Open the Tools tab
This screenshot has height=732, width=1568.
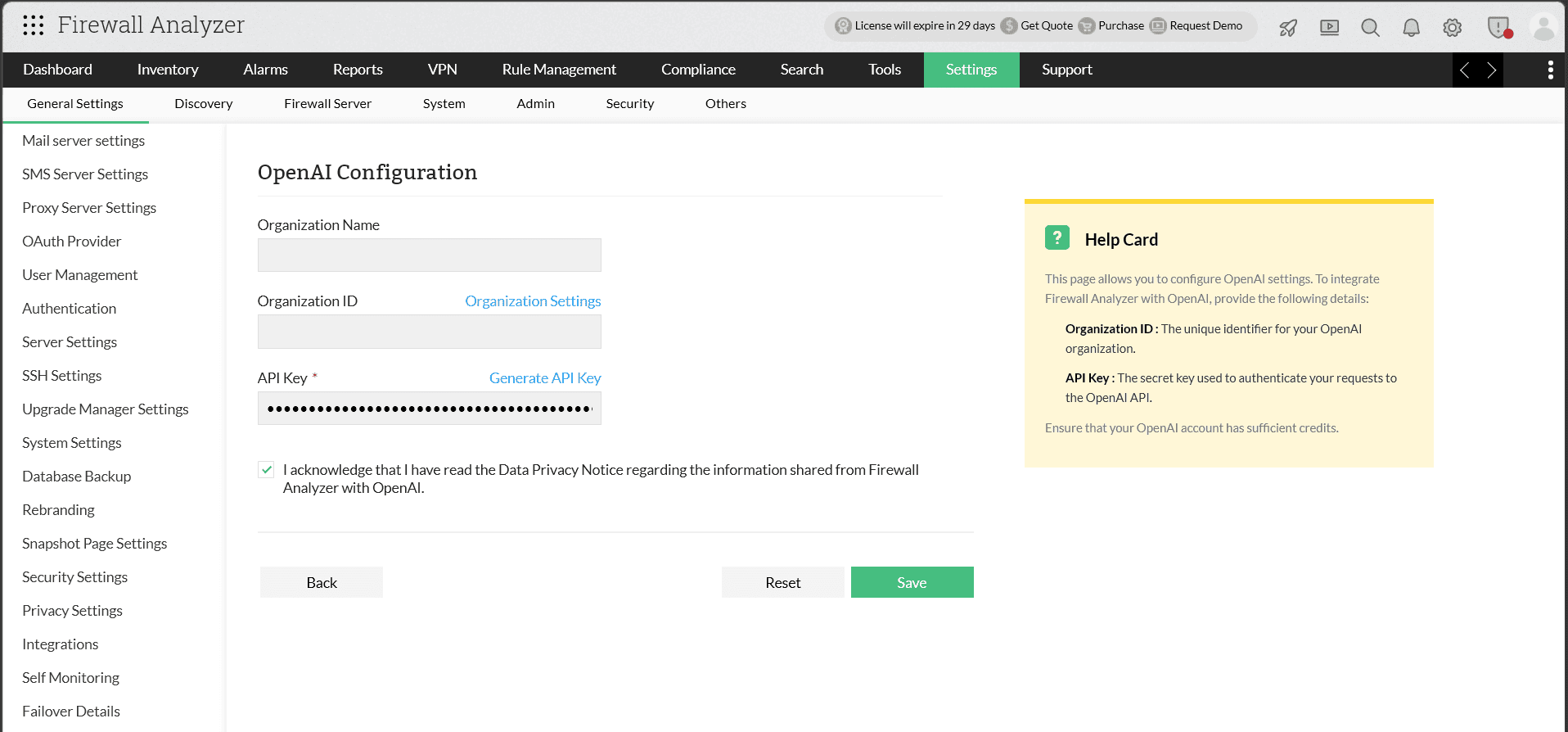click(x=885, y=70)
